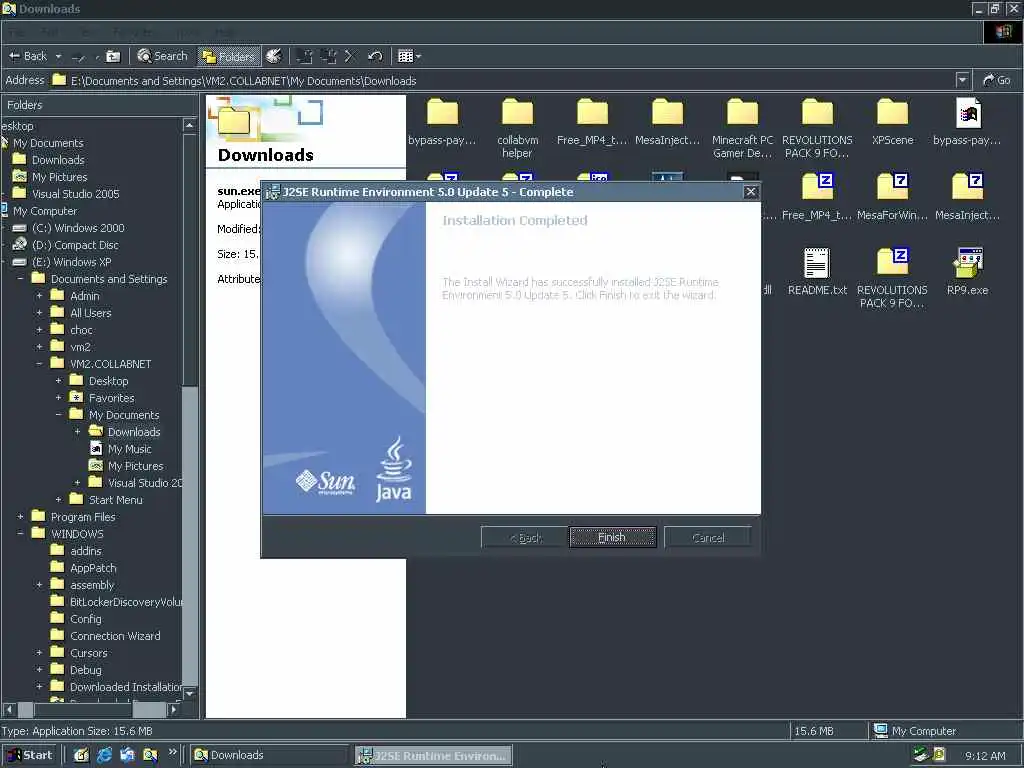Select the bypass-pay... video file icon
The height and width of the screenshot is (768, 1024).
[967, 121]
